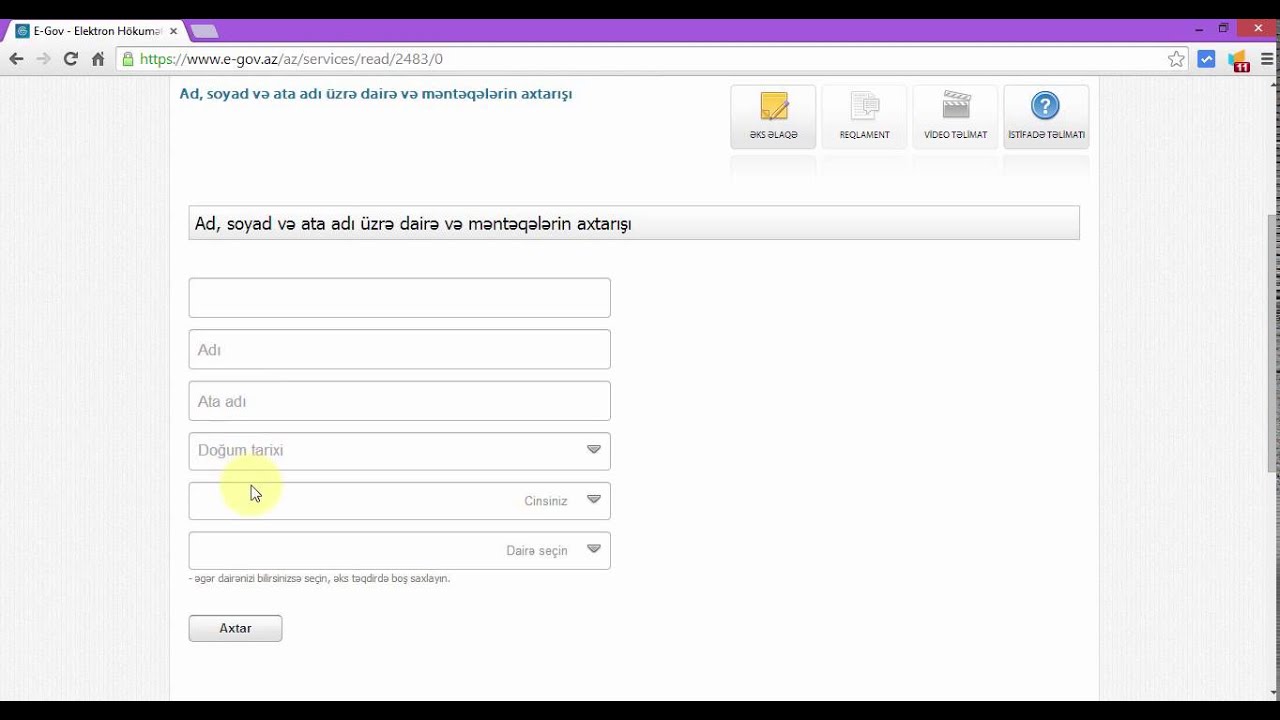Screen dimensions: 1280x720
Task: Click the Axtar search button
Action: pos(235,628)
